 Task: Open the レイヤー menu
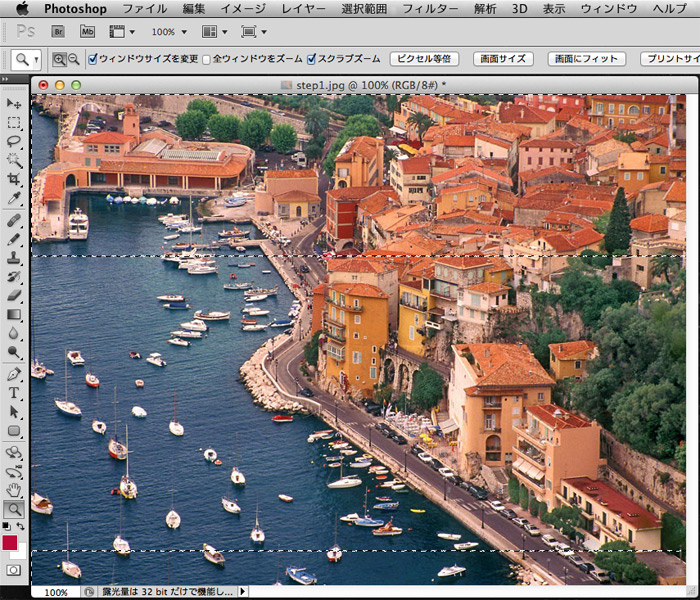(x=303, y=9)
